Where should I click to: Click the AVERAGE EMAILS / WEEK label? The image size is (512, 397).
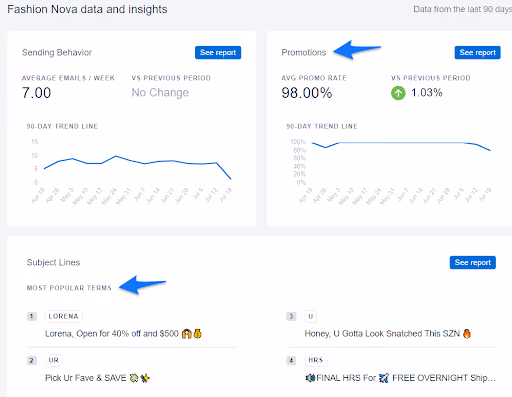[x=68, y=78]
